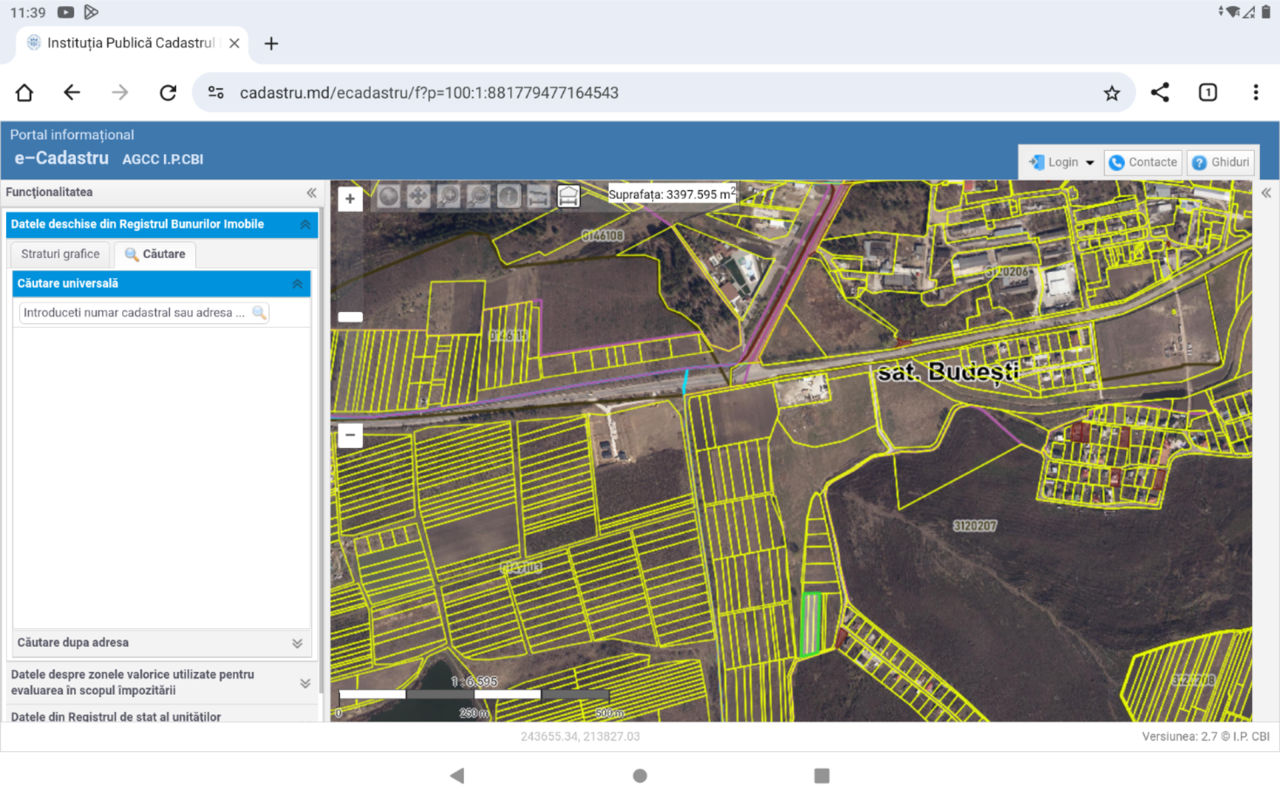1280x800 pixels.
Task: Click the Versiunea 2.7 I.P. CBI footer text
Action: point(1206,736)
